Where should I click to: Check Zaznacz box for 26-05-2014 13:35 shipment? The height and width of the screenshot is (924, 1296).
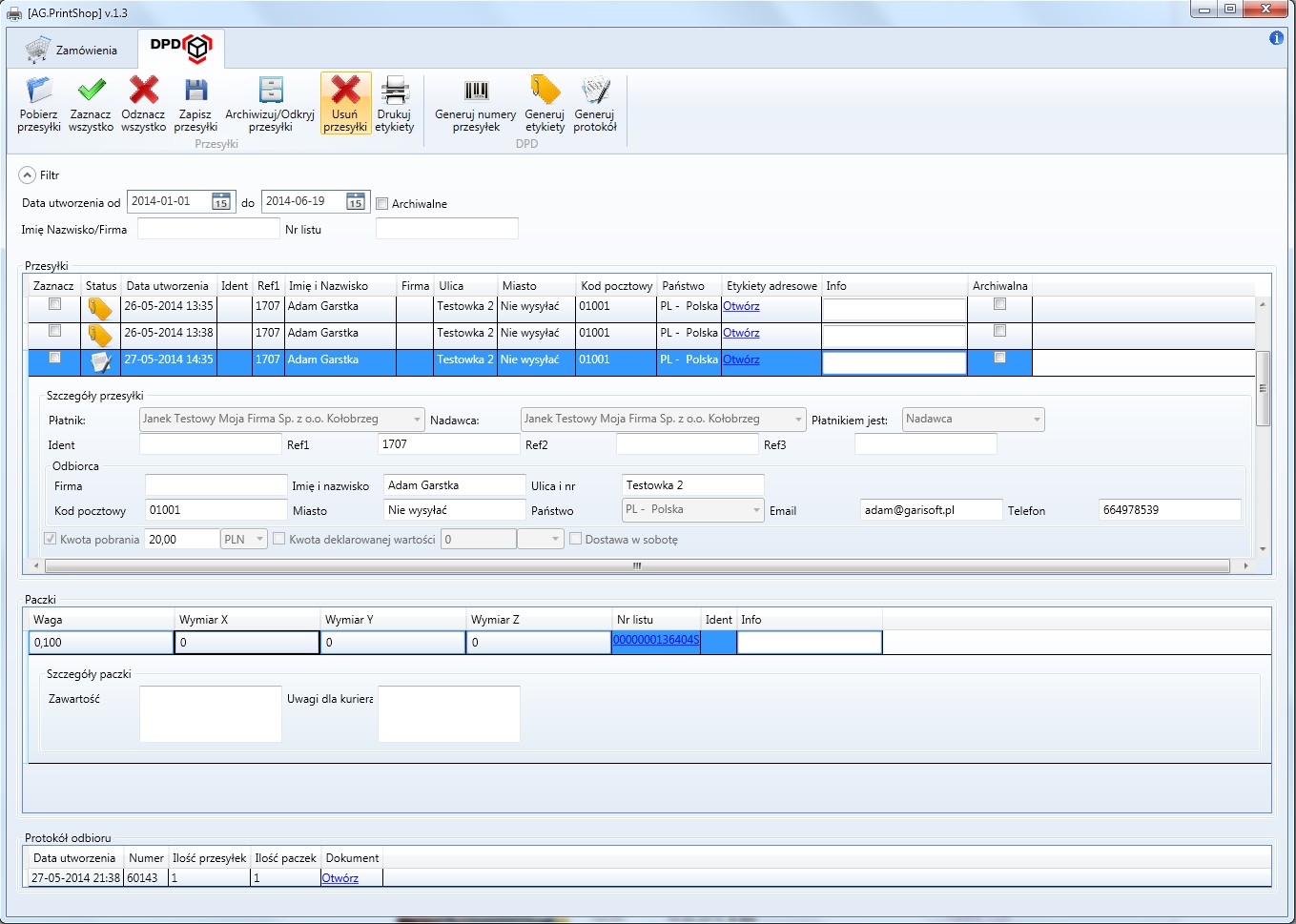click(x=54, y=304)
